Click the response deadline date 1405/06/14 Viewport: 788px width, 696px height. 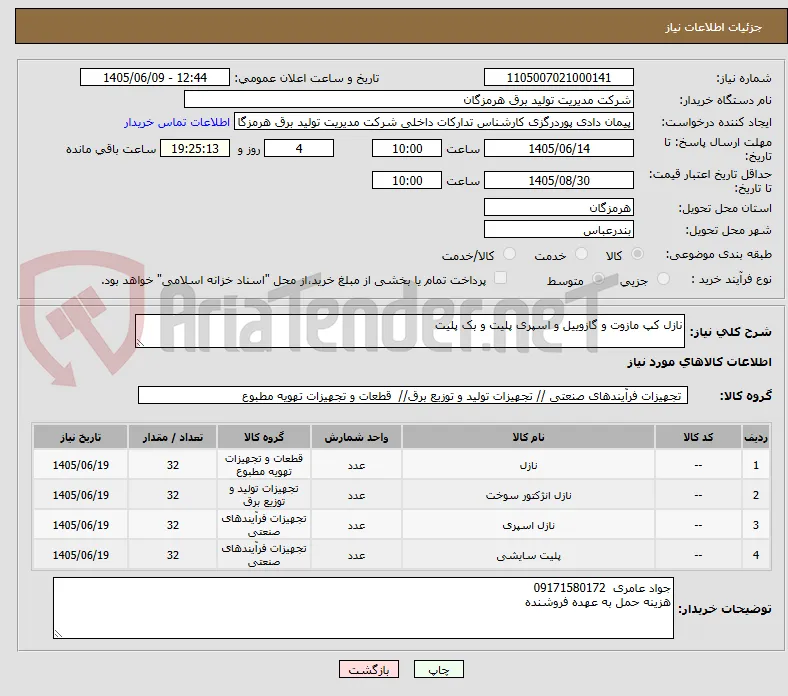tap(558, 148)
